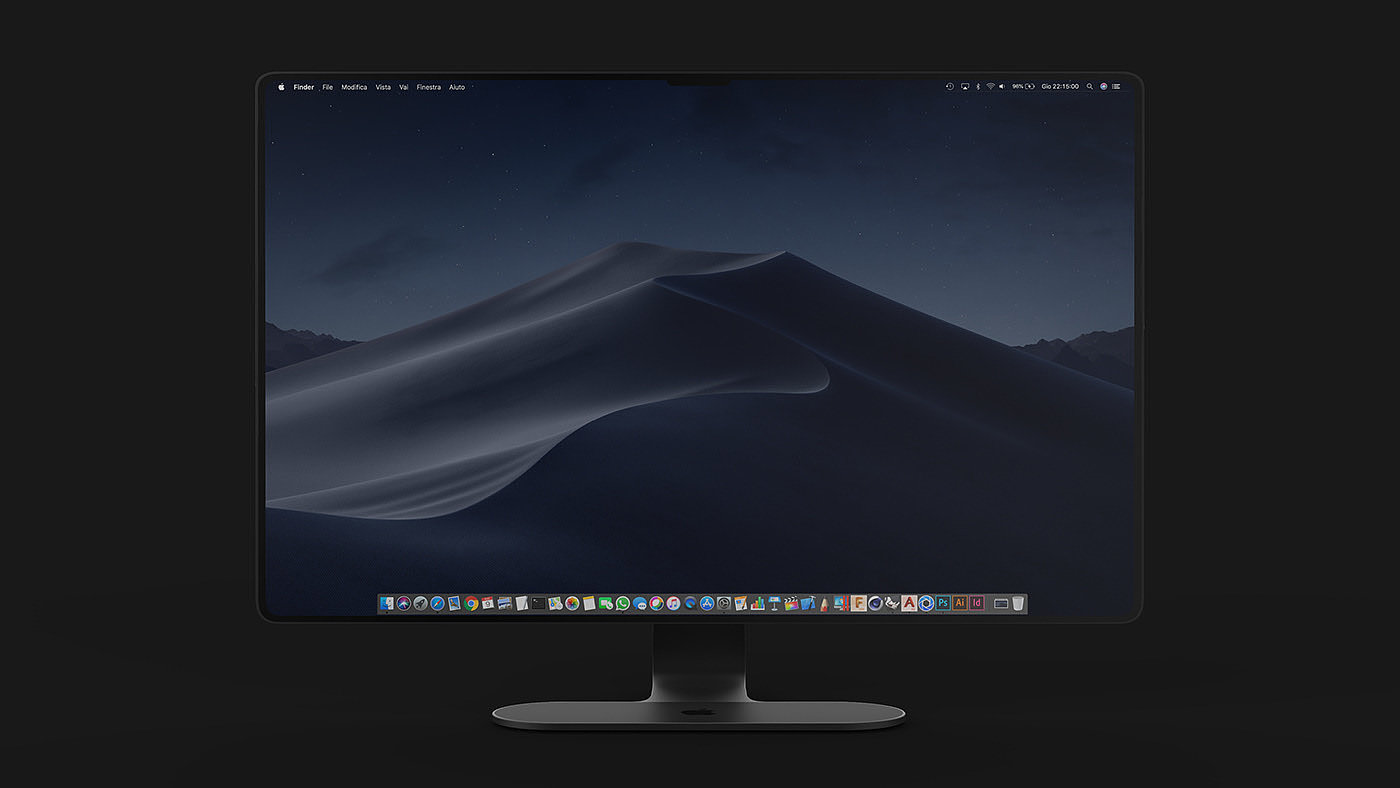Open the Numbers chart icon
1400x788 pixels.
[758, 604]
